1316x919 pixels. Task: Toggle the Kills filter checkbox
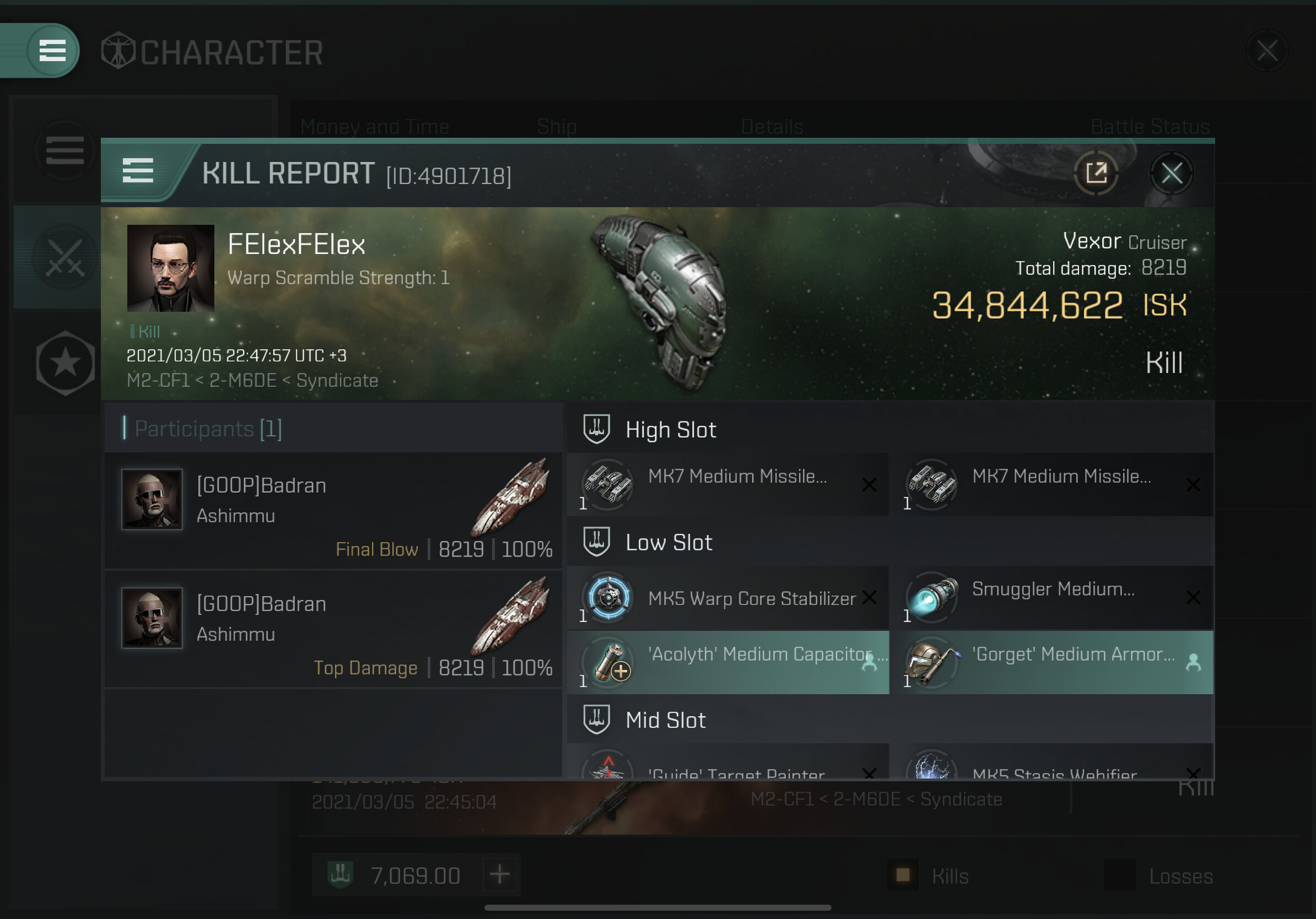[903, 875]
